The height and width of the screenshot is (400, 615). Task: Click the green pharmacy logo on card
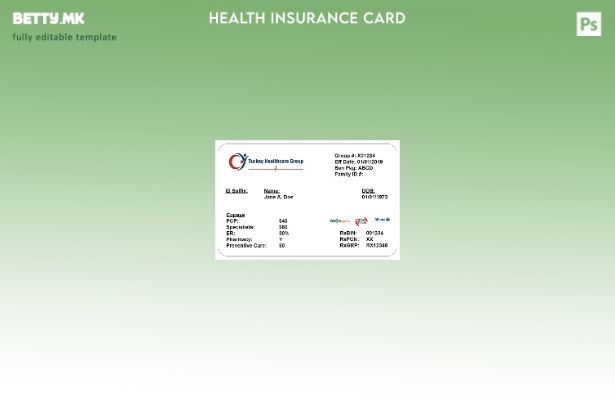point(340,221)
